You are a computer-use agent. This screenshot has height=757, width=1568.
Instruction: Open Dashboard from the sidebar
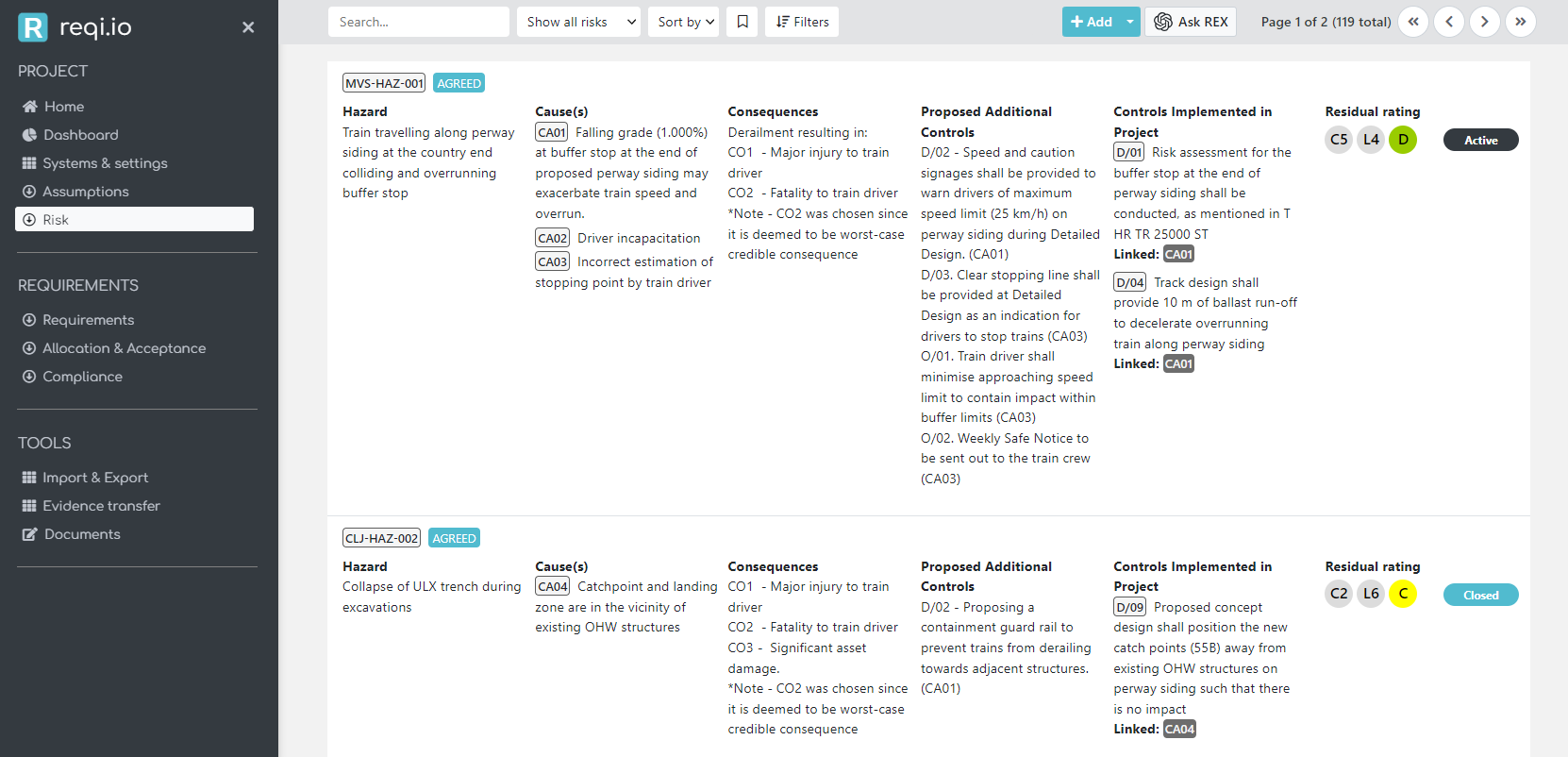80,135
